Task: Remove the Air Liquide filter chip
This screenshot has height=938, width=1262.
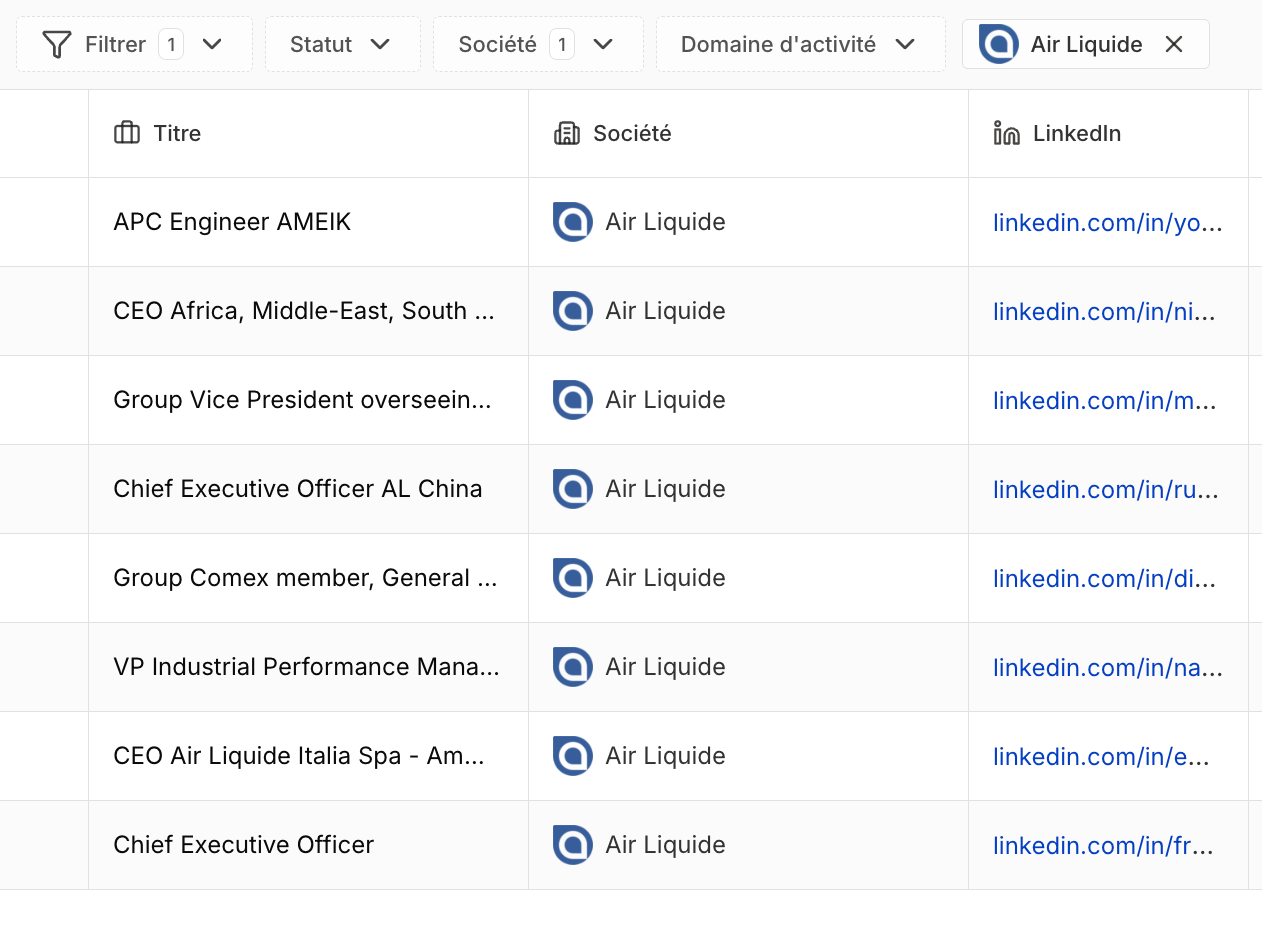Action: [1174, 44]
